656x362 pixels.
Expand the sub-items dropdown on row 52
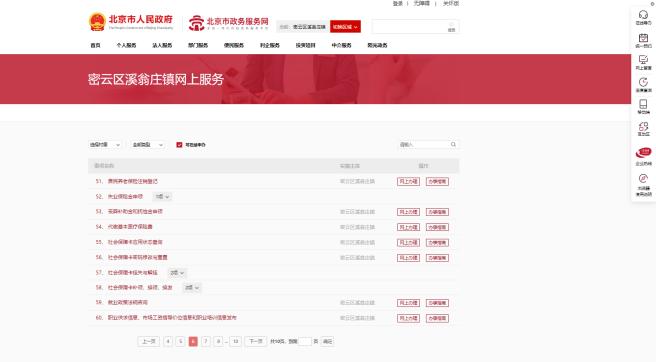point(162,197)
